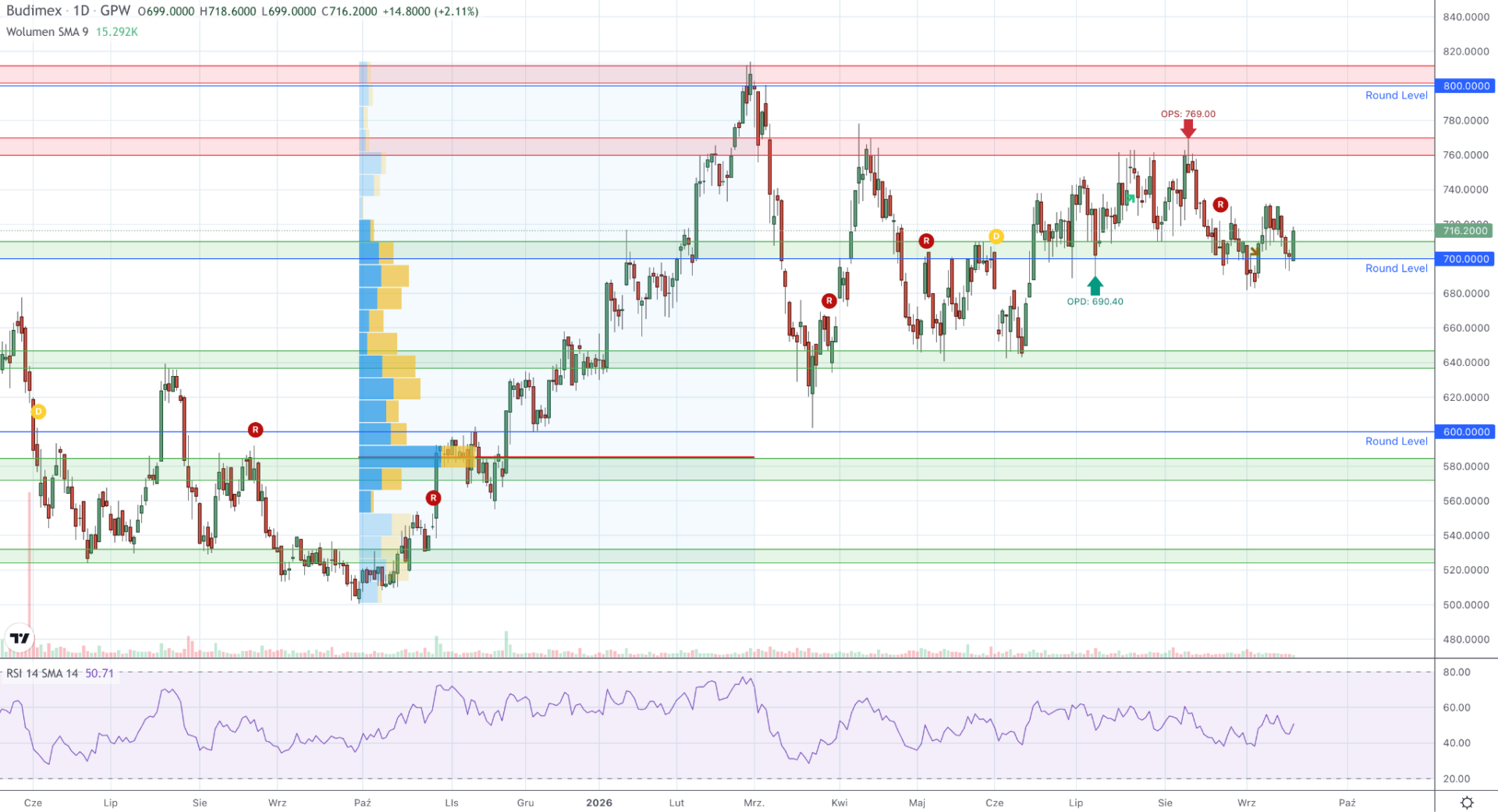Click the 2026 label on time axis

(x=599, y=803)
